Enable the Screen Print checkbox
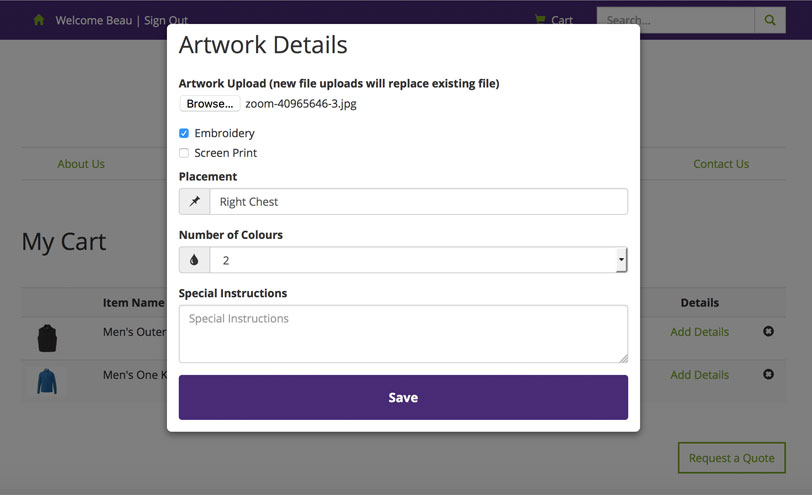 tap(184, 153)
